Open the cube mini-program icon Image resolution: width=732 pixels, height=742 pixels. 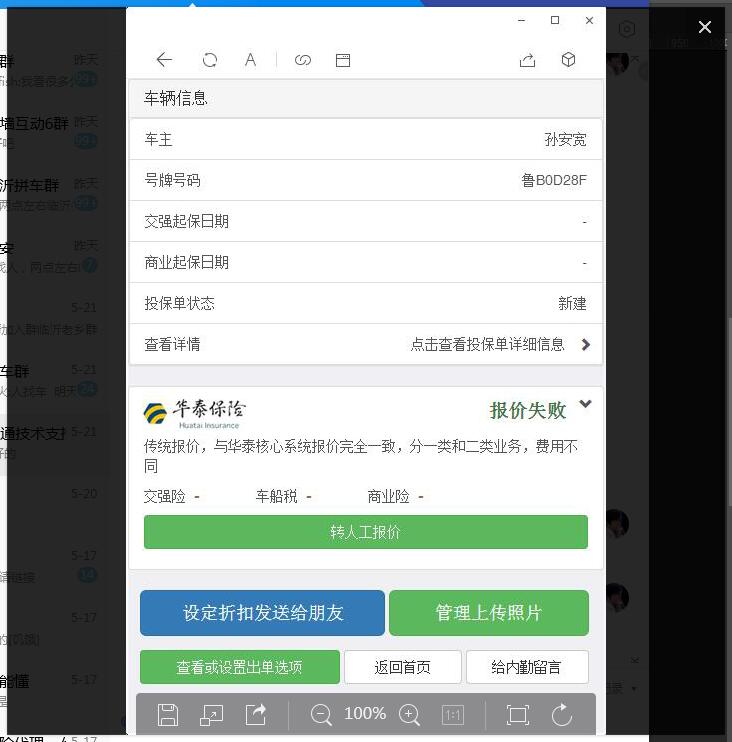pos(568,60)
